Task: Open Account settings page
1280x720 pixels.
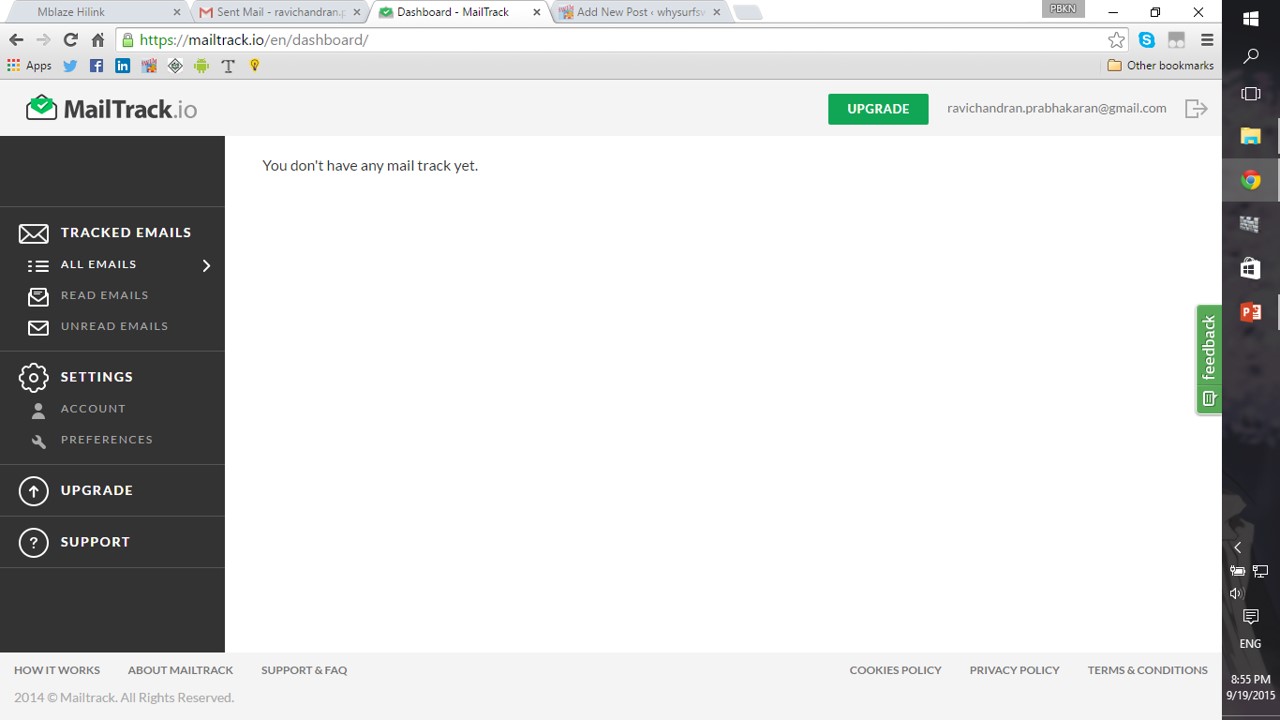Action: click(x=93, y=409)
